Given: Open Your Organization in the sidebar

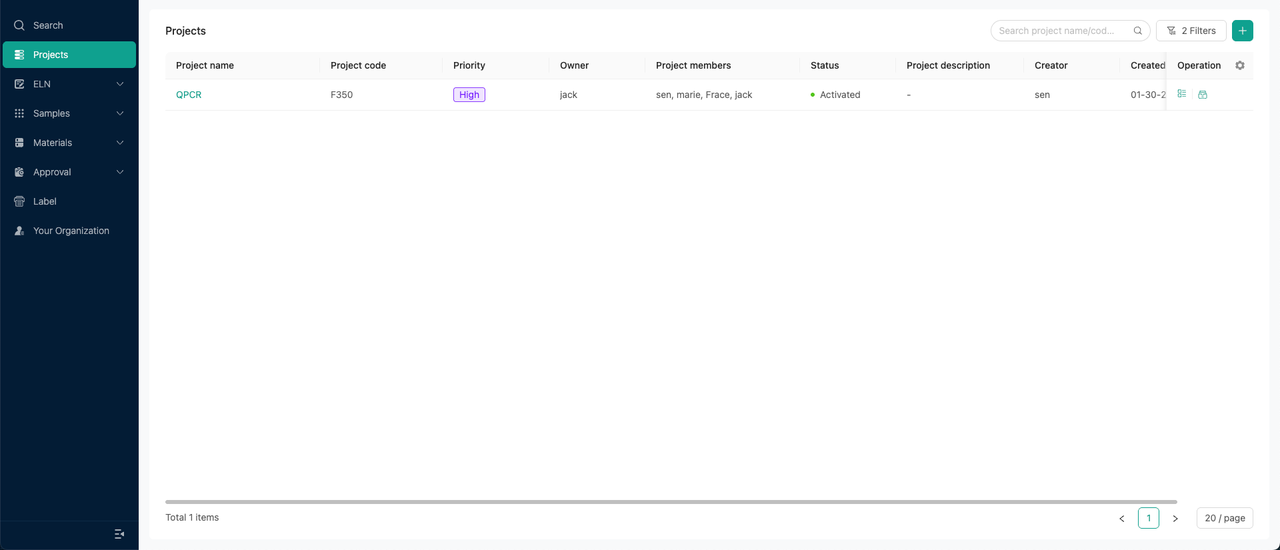Looking at the screenshot, I should tap(69, 231).
